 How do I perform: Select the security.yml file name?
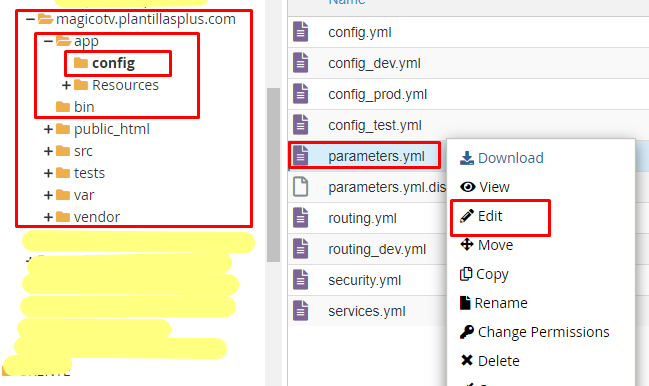point(365,281)
